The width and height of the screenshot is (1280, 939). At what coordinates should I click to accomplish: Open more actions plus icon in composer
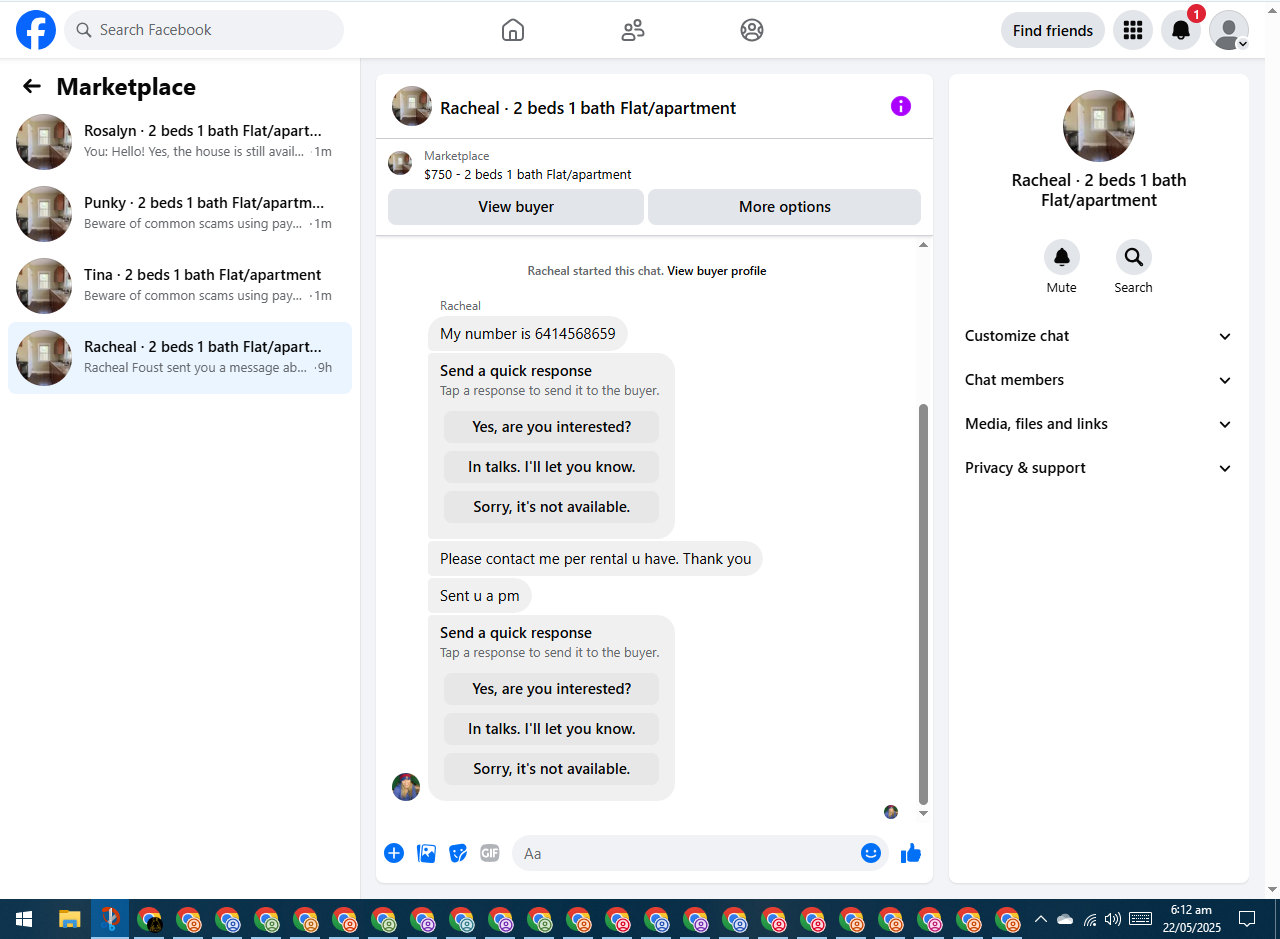point(394,853)
